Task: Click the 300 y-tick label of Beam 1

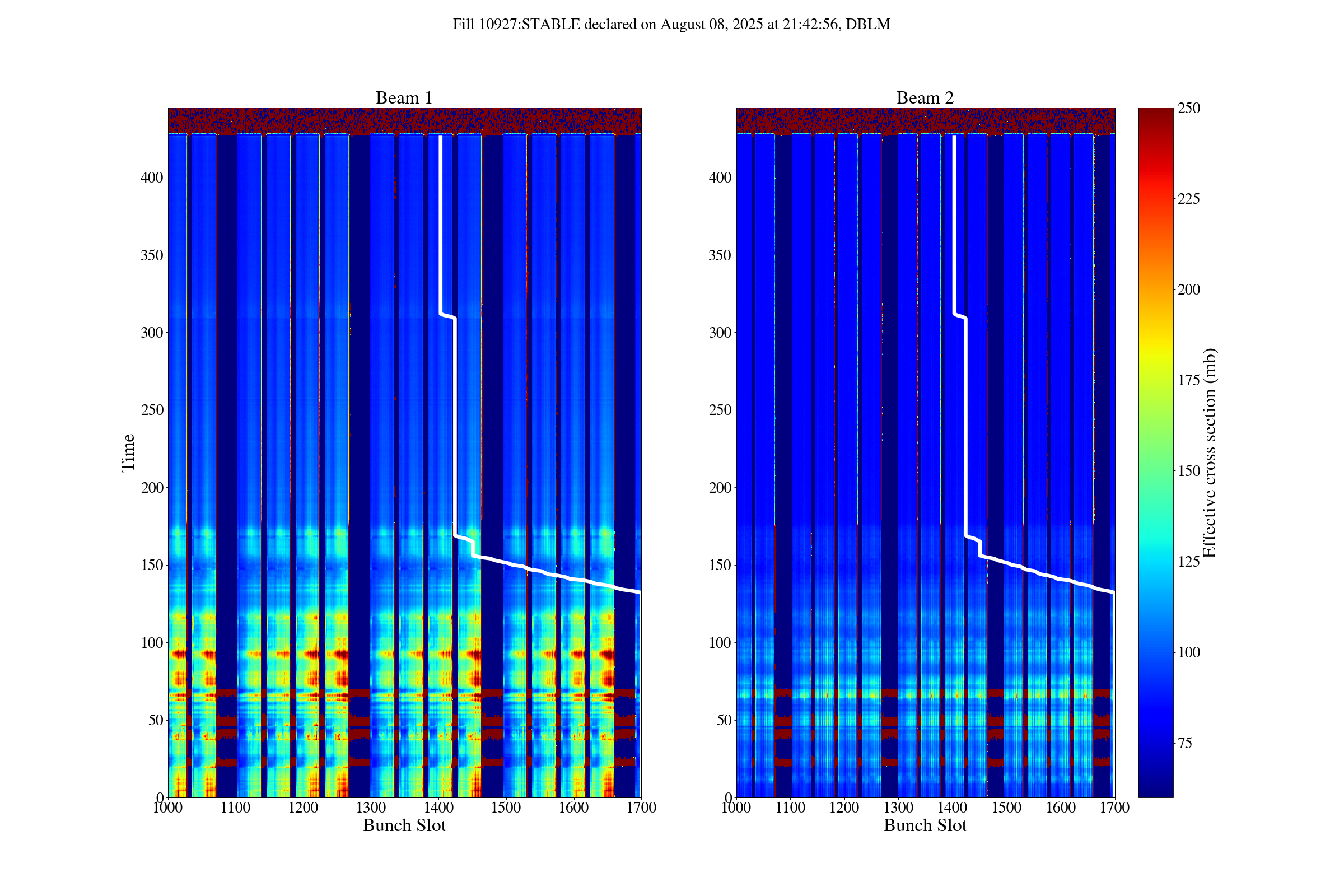Action: pyautogui.click(x=152, y=333)
